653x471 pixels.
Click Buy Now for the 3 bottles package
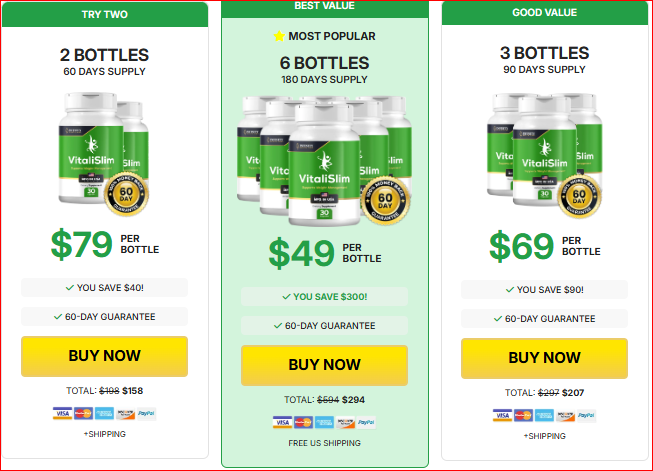click(x=544, y=359)
